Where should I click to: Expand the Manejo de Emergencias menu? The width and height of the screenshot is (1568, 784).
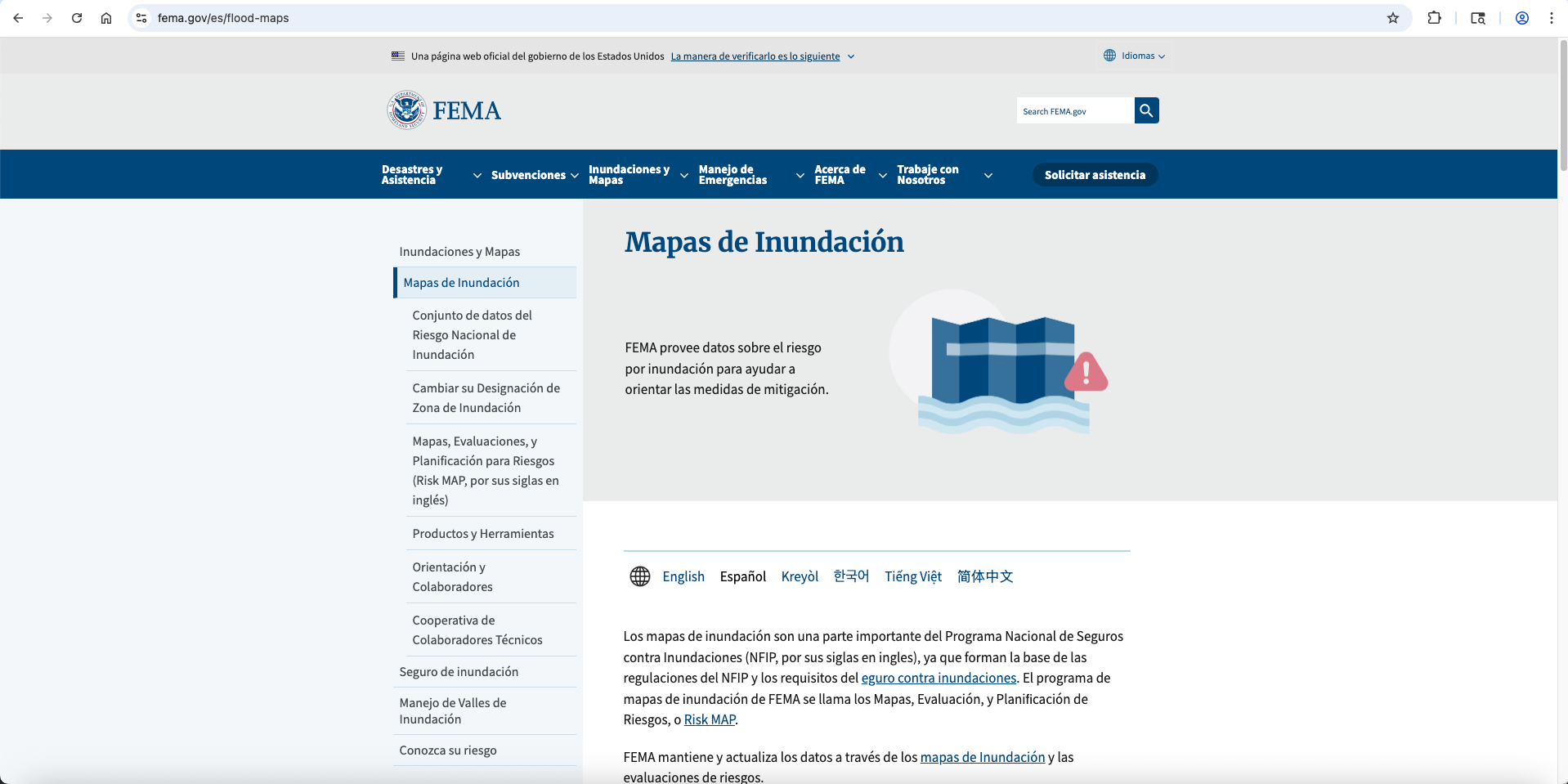751,175
